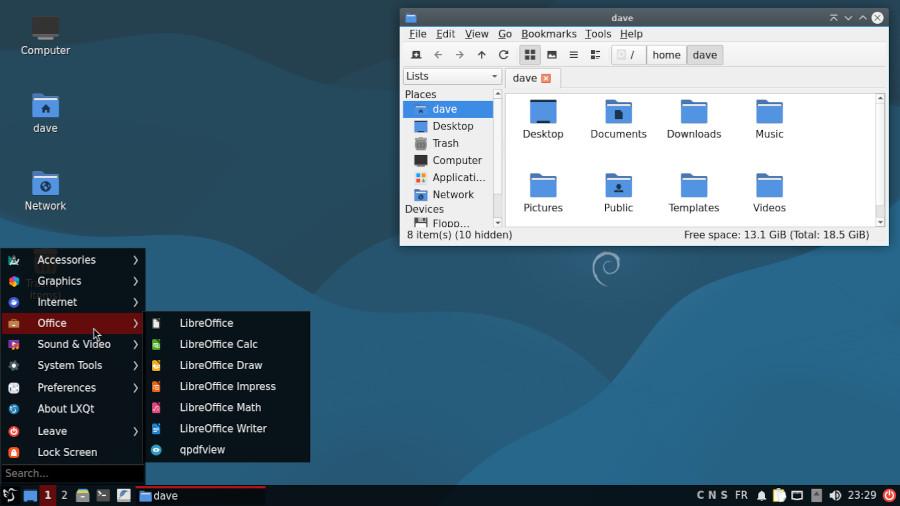Open the Help menu
900x506 pixels.
[x=631, y=34]
